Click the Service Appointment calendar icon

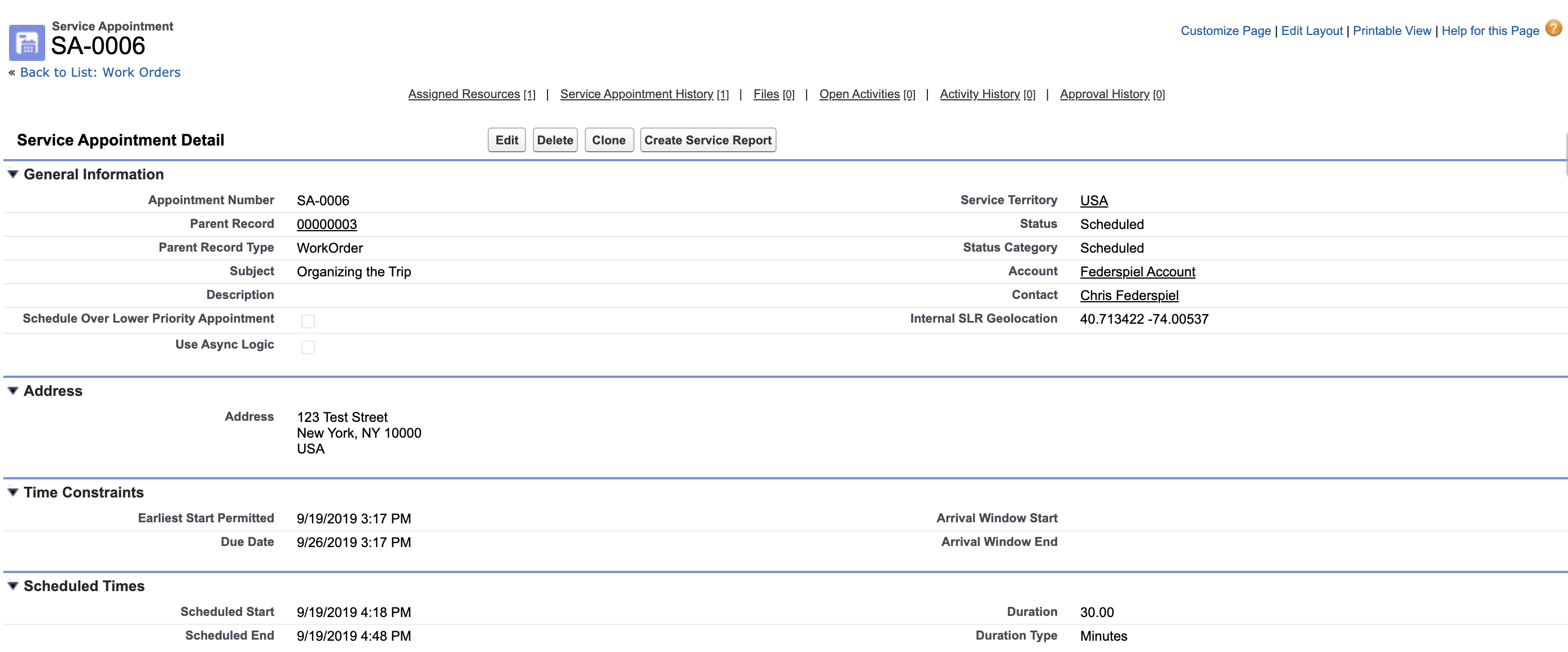27,42
